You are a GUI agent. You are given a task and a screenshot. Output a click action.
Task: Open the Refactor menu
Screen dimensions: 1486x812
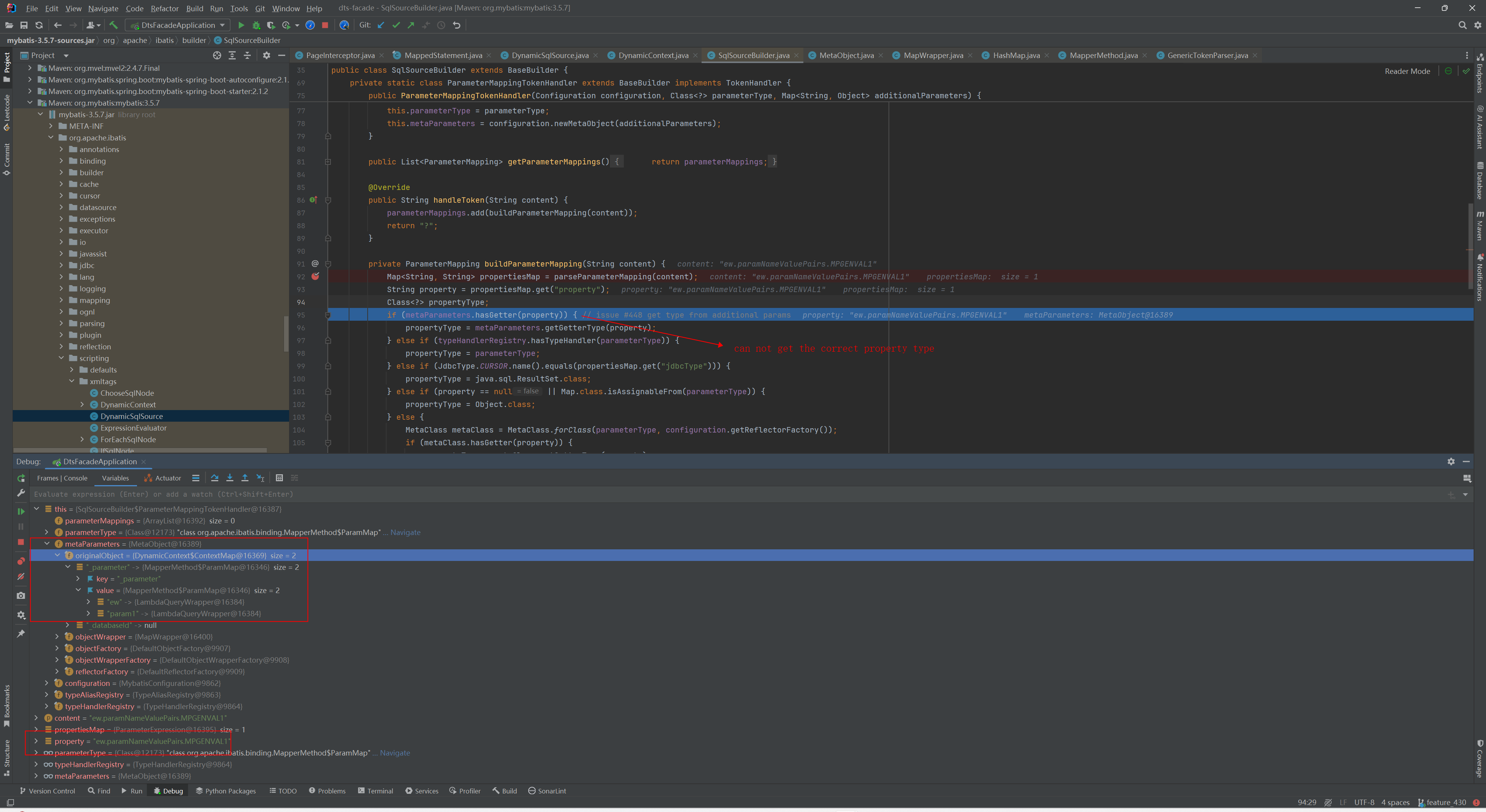point(164,9)
